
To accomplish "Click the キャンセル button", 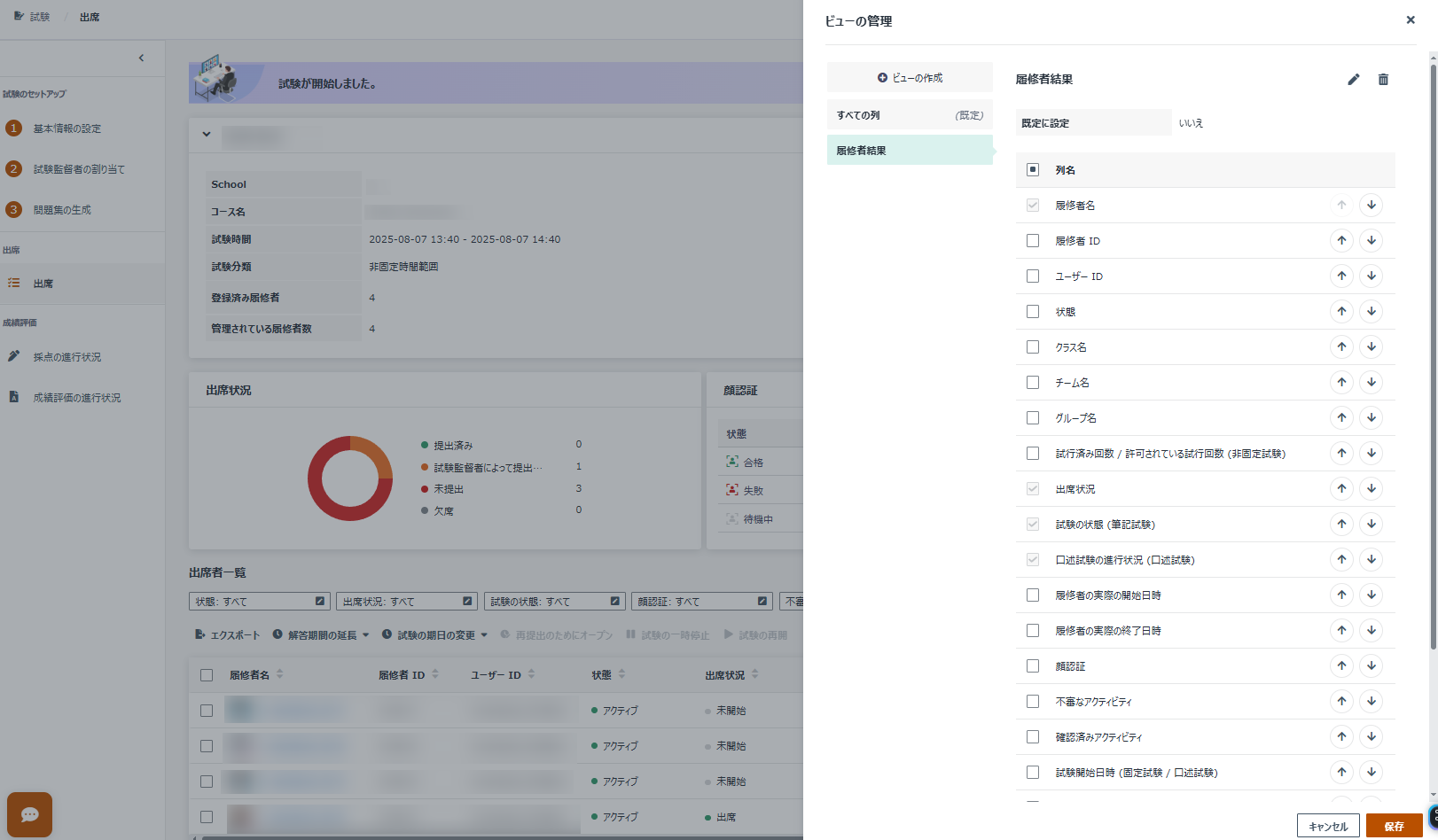I will click(x=1327, y=826).
